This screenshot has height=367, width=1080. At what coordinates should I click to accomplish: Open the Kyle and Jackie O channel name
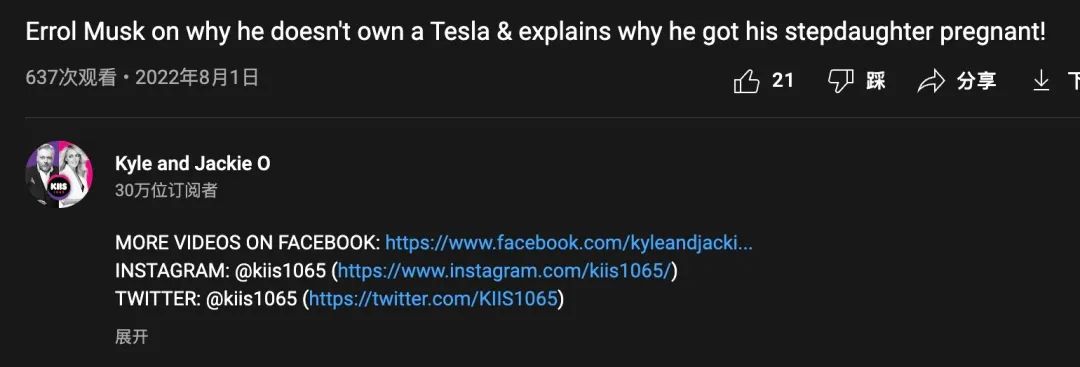point(193,164)
